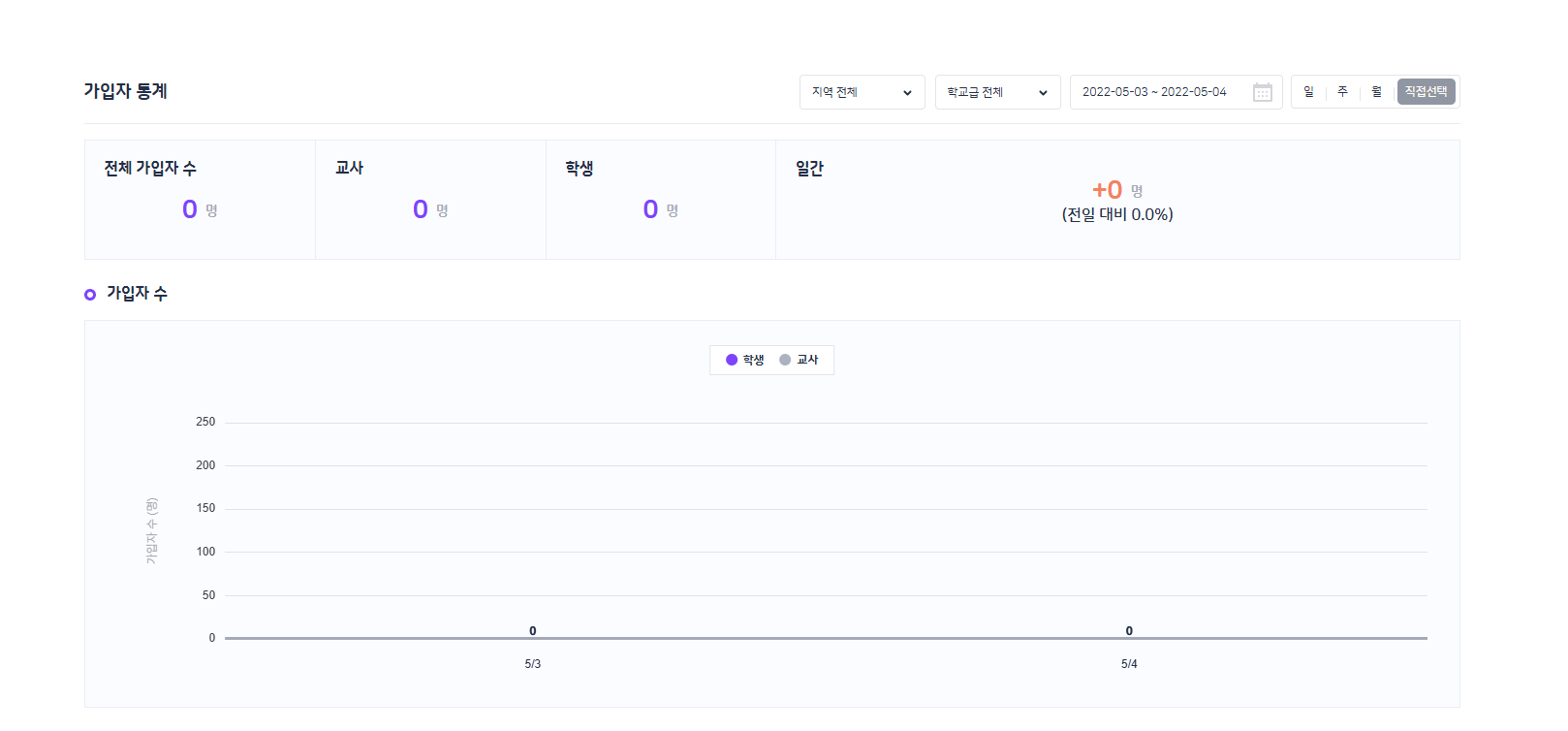Select the 직접선택 custom range option

pos(1426,92)
